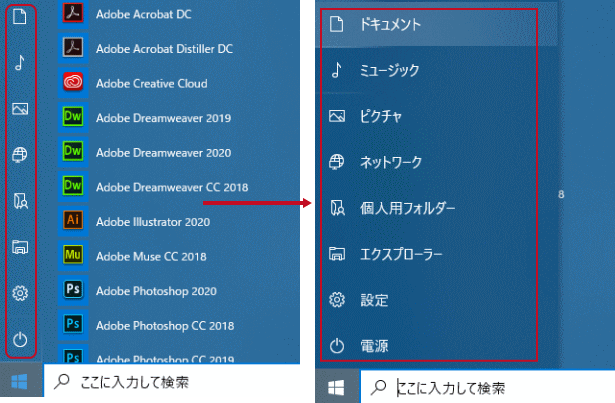Launch Adobe Illustrator 2020 icon

73,220
